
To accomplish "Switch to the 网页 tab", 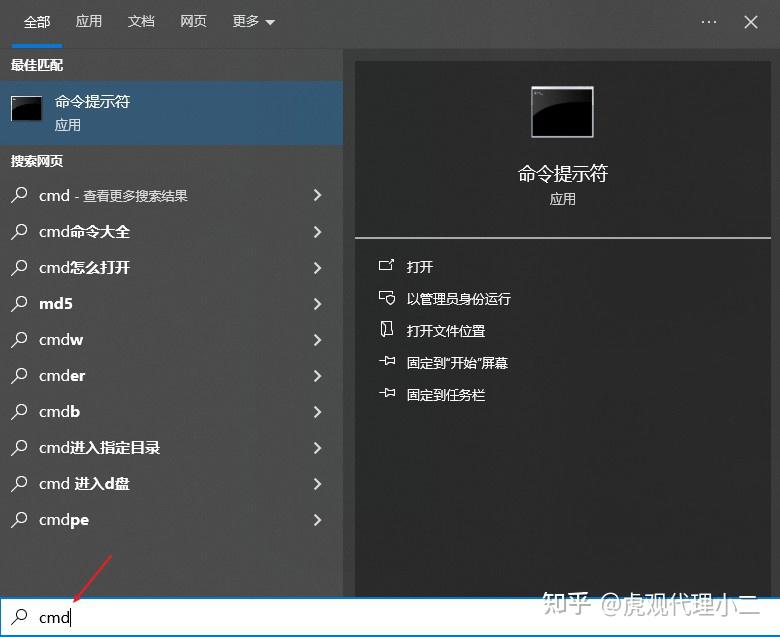I will click(x=193, y=21).
